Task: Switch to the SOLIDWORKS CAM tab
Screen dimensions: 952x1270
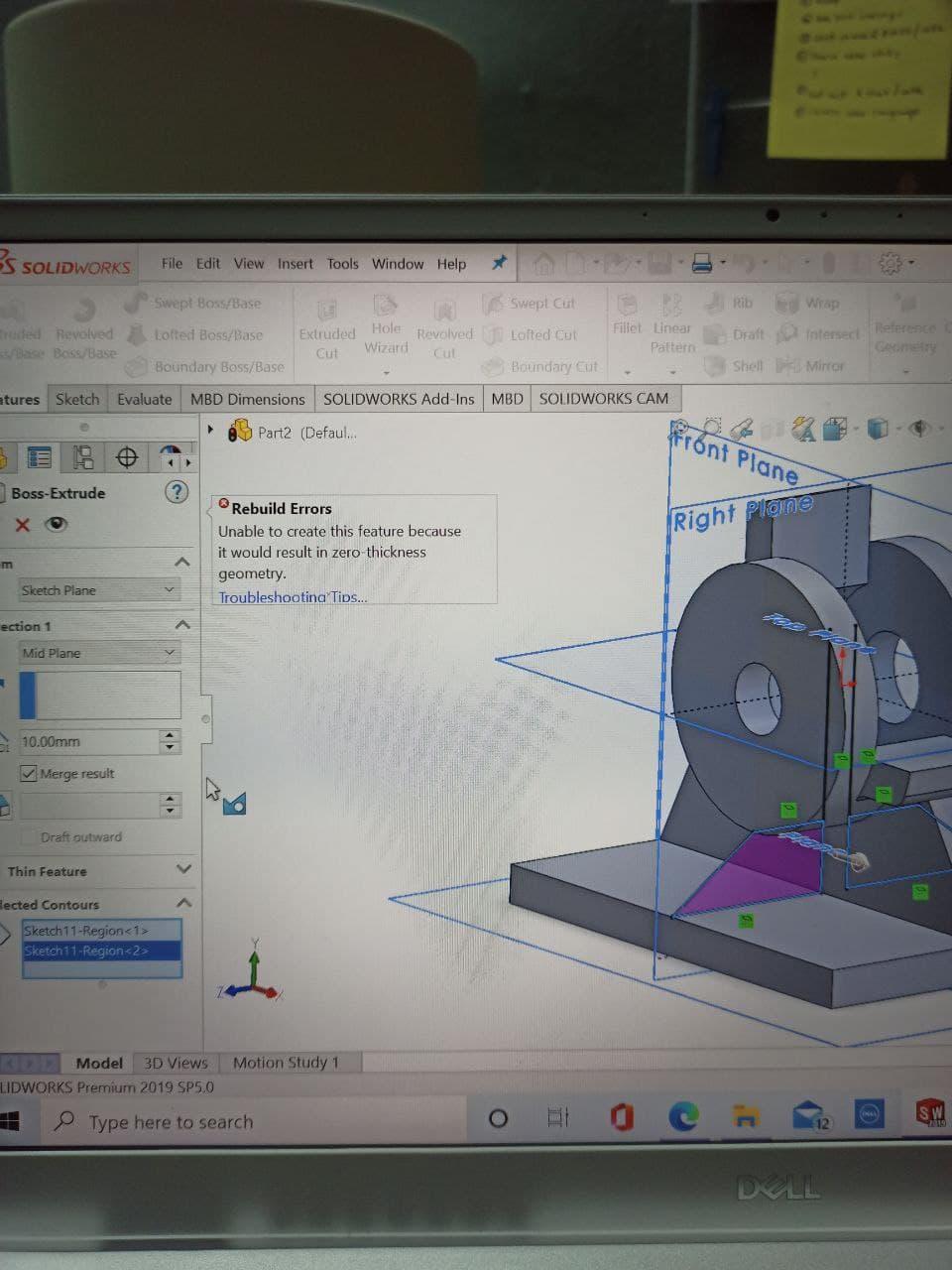Action: coord(604,399)
